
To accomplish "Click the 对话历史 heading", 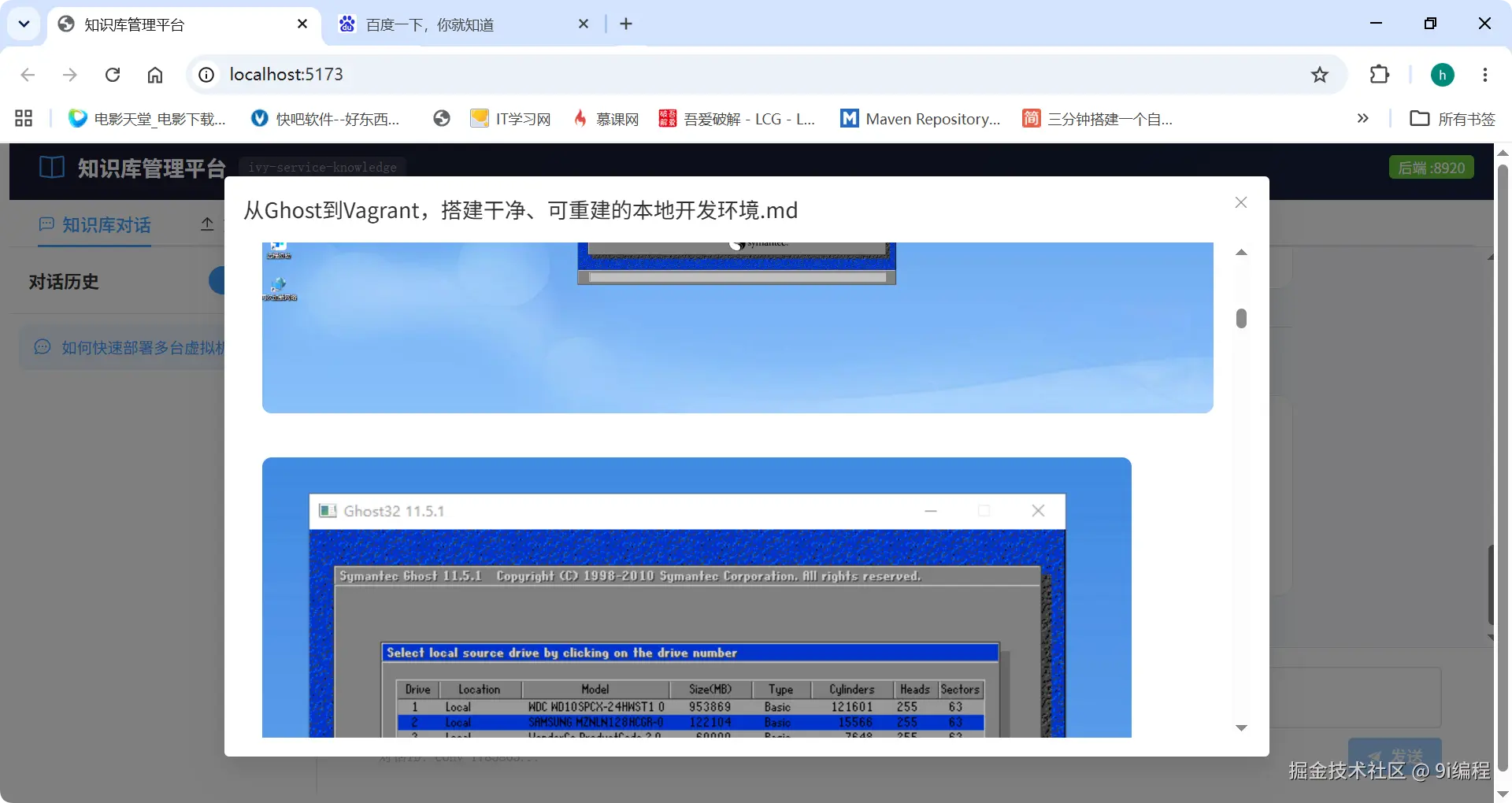I will (x=64, y=282).
